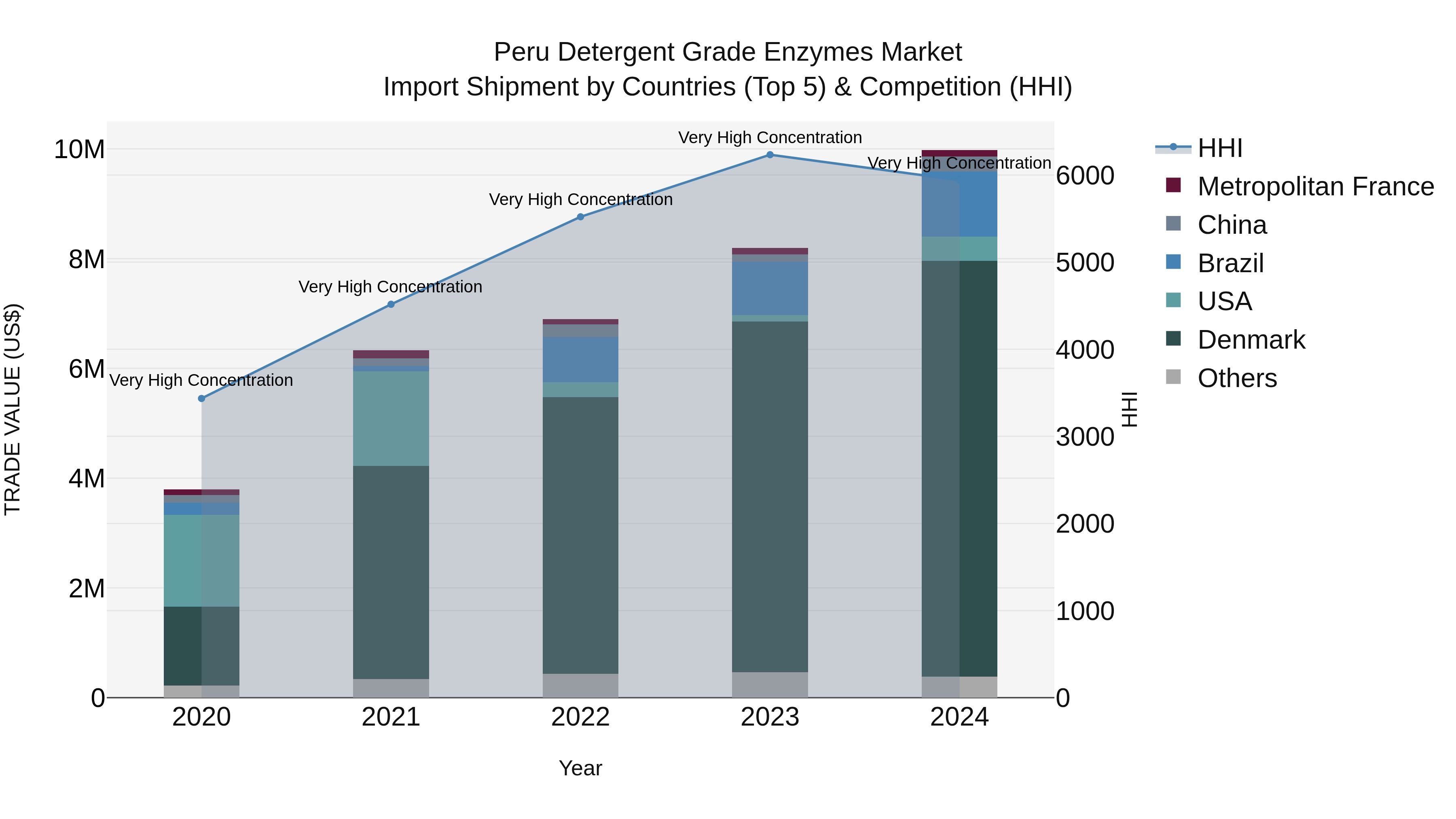Click the Brazil blue legend swatch

coord(1173,262)
